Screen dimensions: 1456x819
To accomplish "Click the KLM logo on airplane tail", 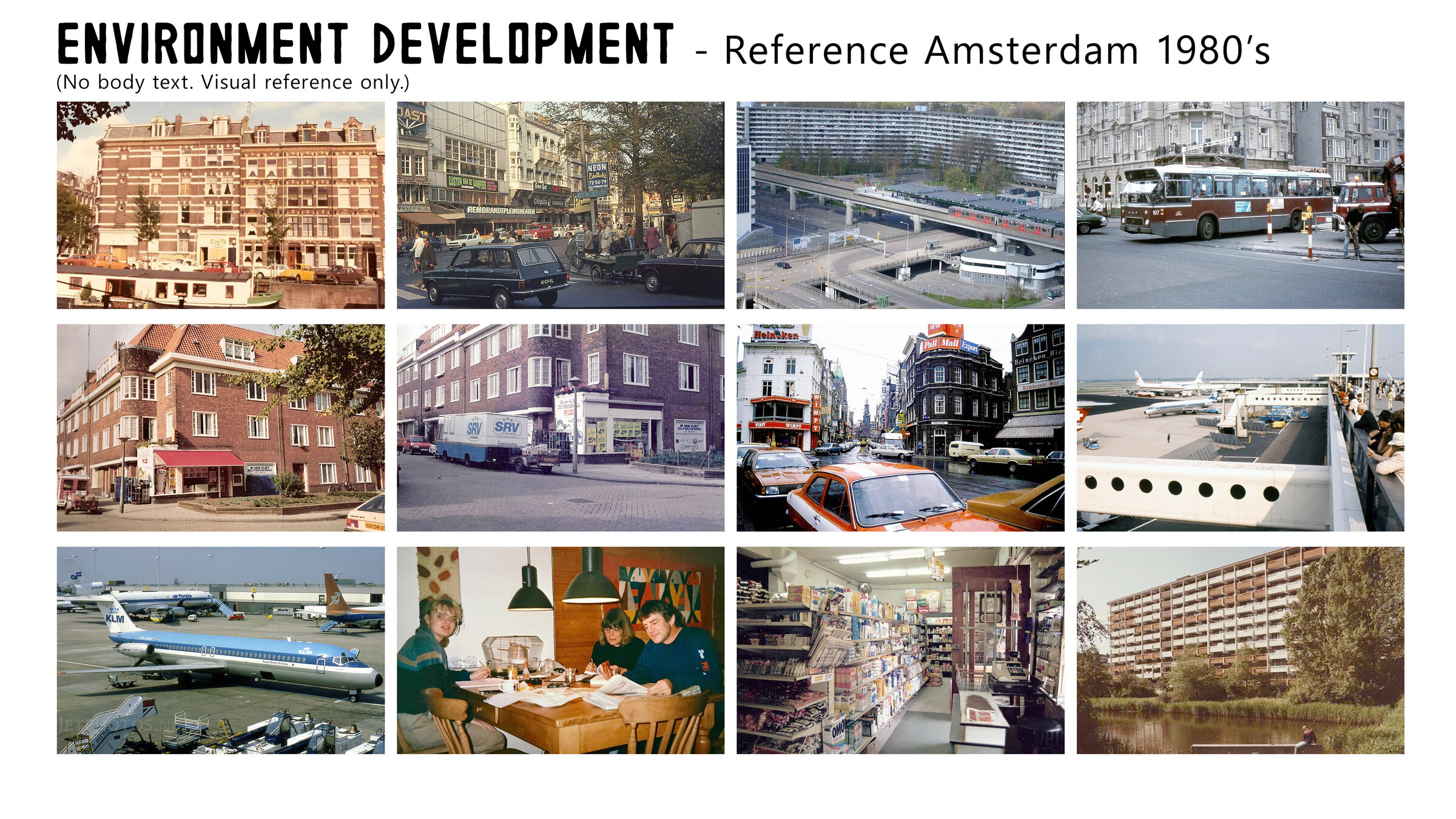I will click(115, 619).
